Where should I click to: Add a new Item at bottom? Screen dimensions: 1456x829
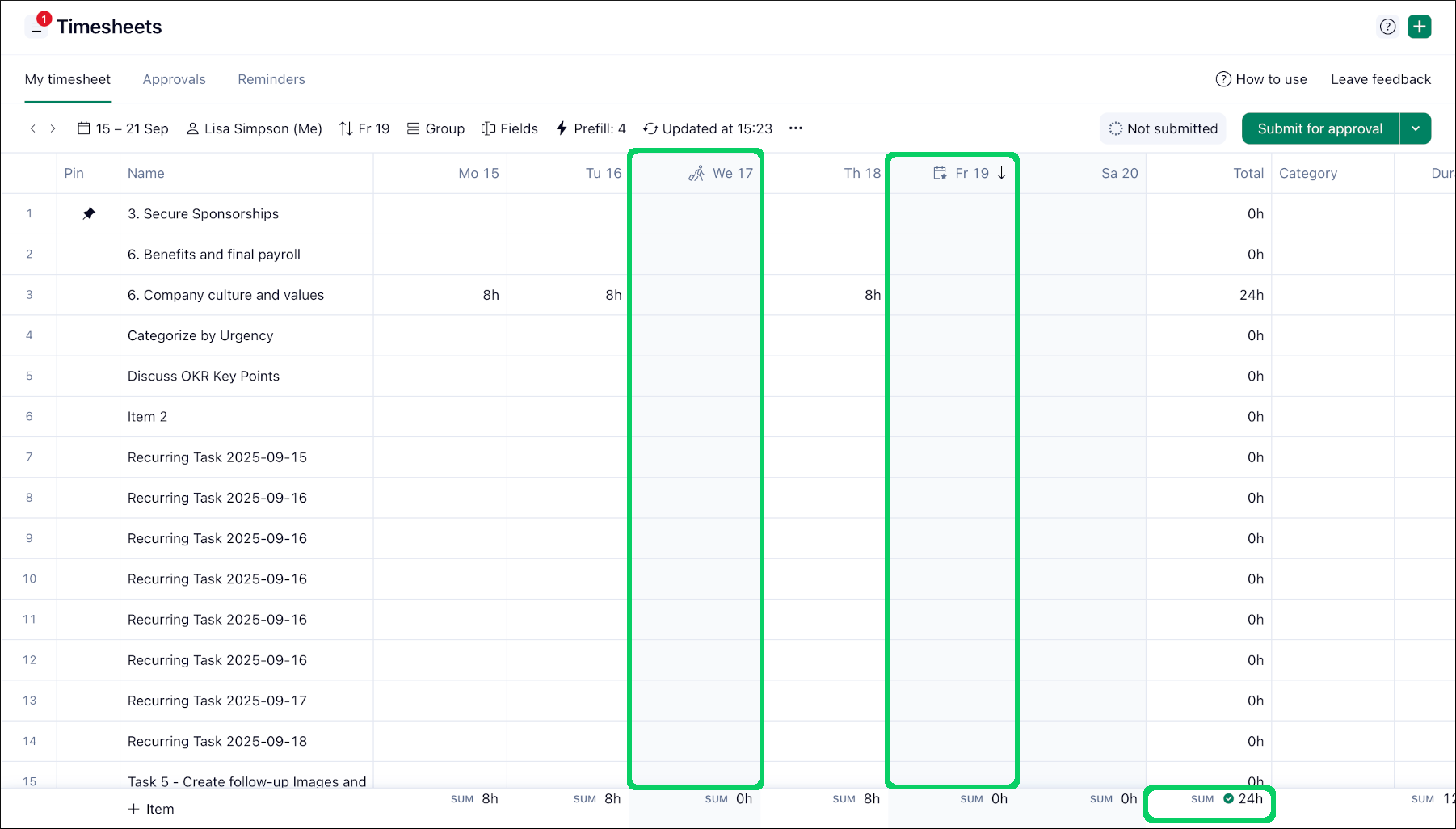[151, 809]
